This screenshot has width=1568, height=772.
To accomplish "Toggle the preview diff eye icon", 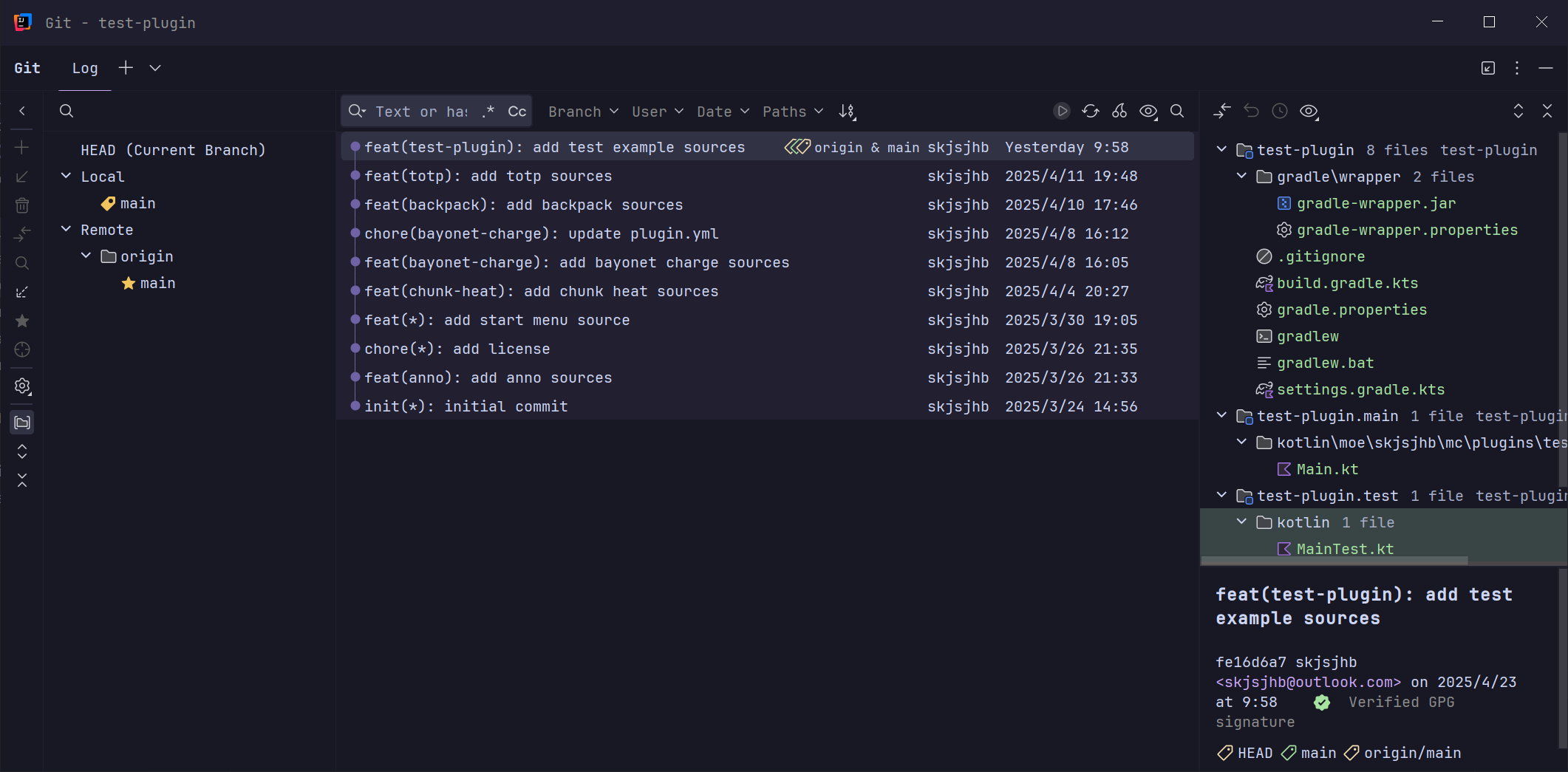I will pos(1309,111).
